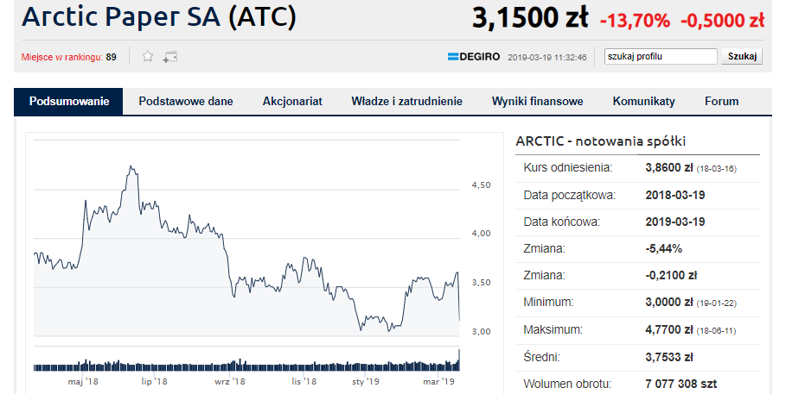Click the wrz '18 axis label
Image resolution: width=786 pixels, height=394 pixels.
point(230,382)
